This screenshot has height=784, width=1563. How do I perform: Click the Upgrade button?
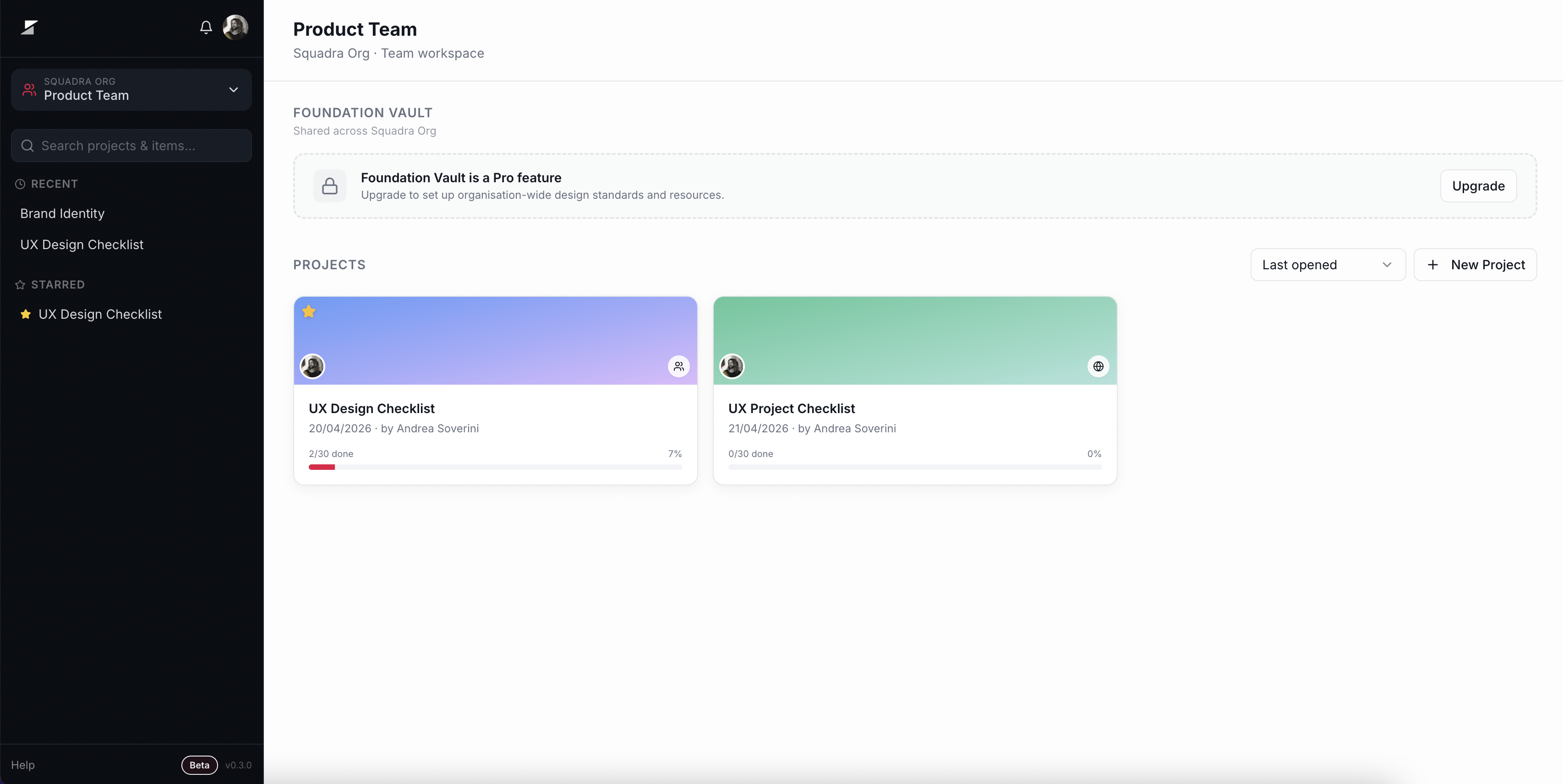(1477, 186)
